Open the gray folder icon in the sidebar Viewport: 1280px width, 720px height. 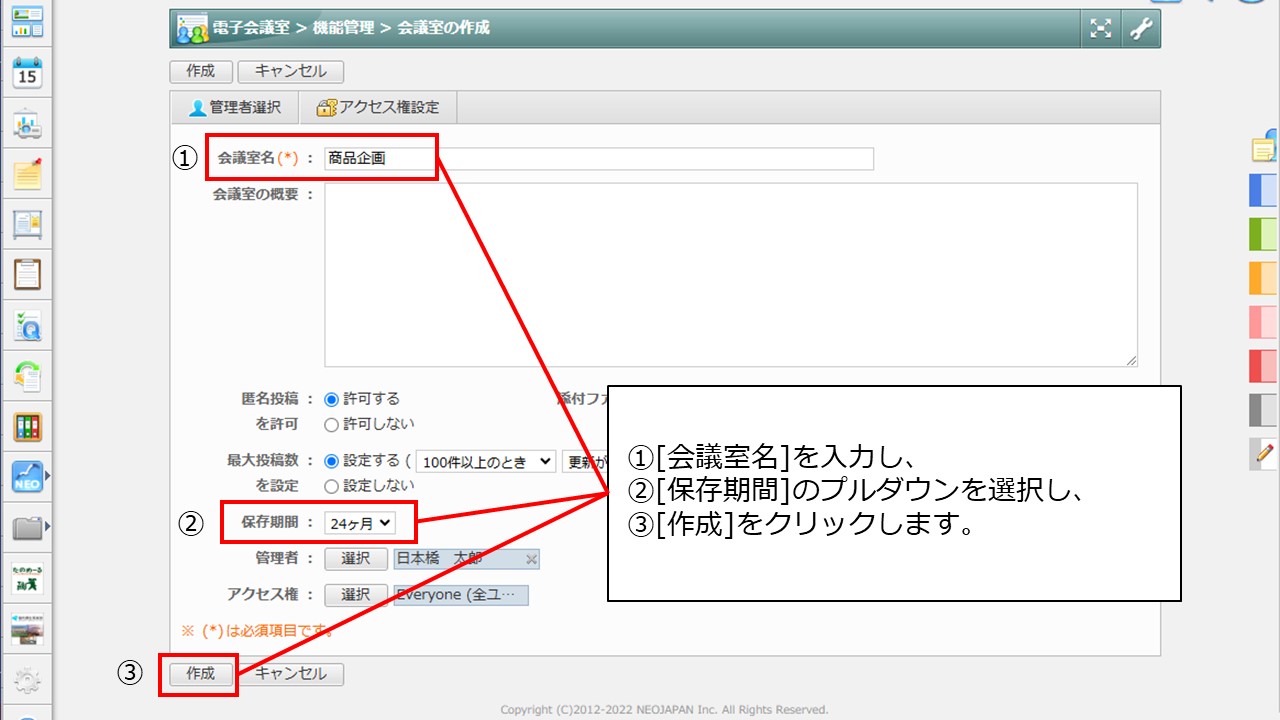pos(26,528)
